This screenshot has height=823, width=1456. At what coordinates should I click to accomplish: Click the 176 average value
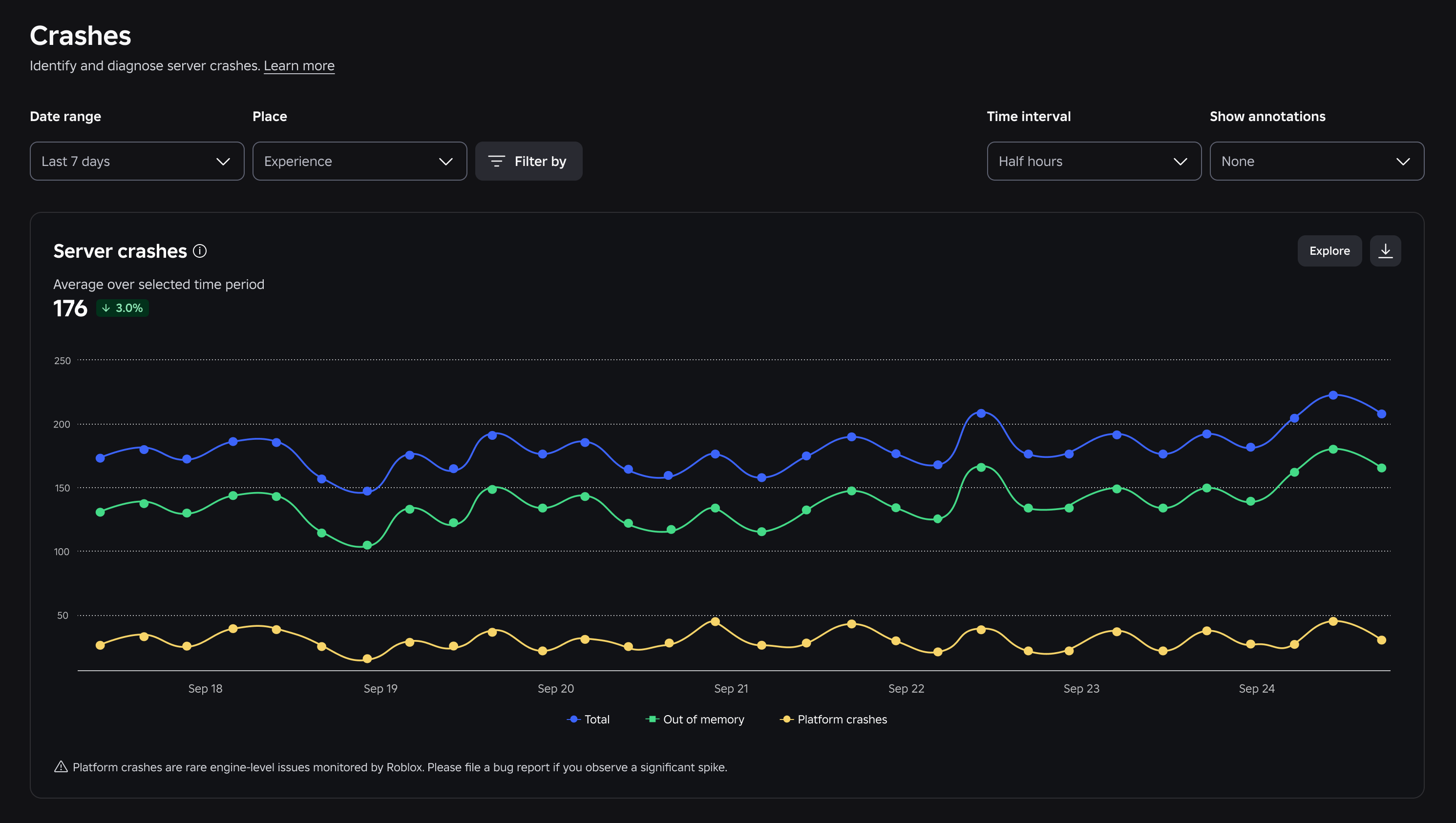pyautogui.click(x=70, y=308)
